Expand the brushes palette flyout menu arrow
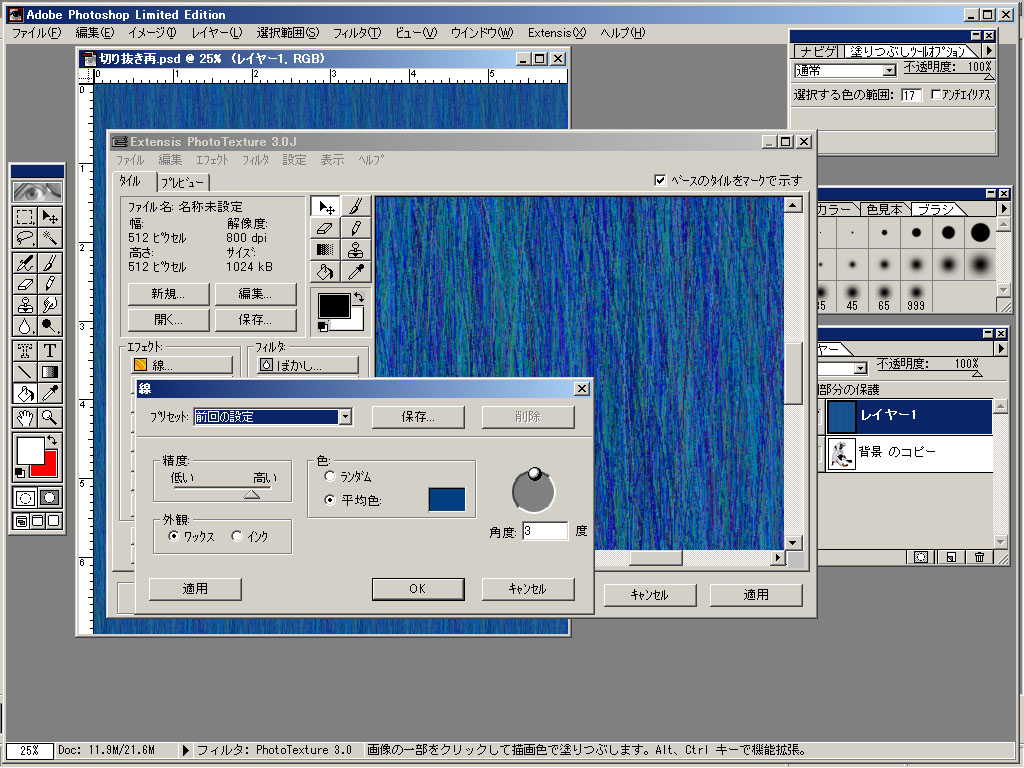Screen dimensions: 1024x768 1003,209
